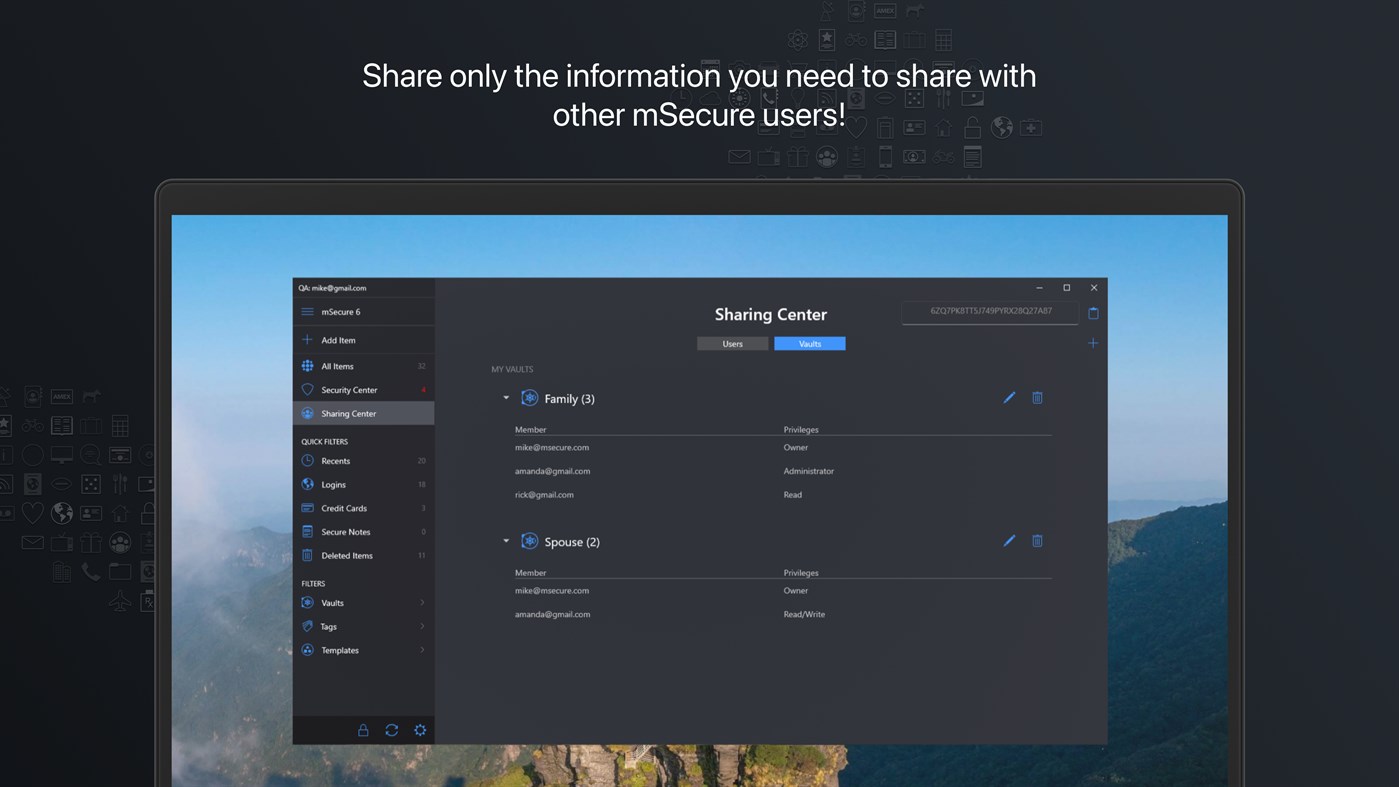
Task: Expand the Tags filter chevron
Action: click(422, 627)
